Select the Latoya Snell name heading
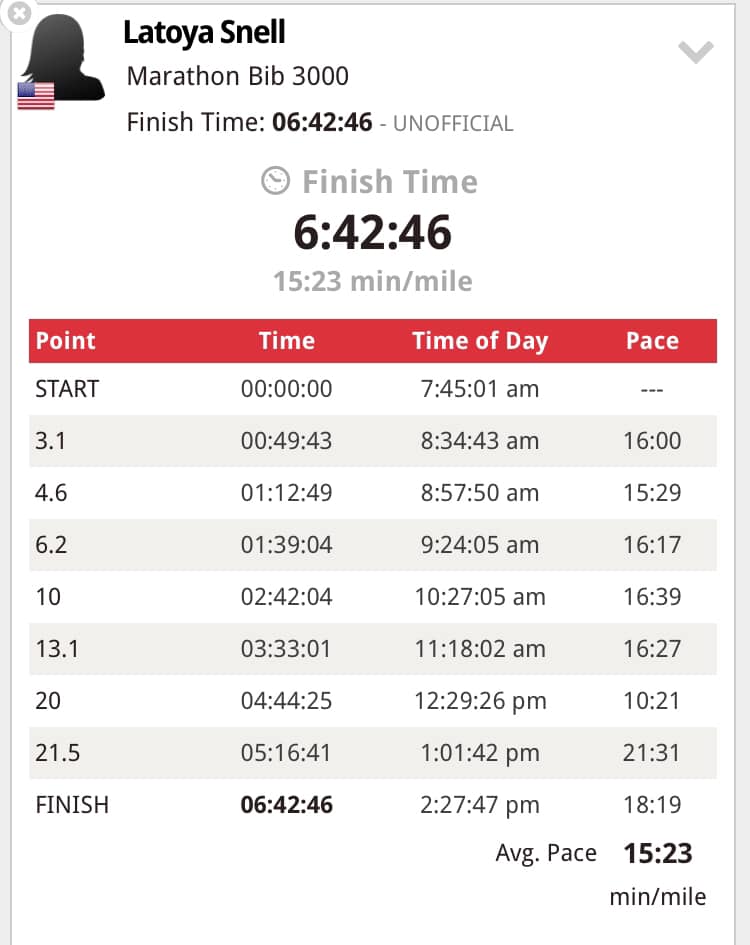This screenshot has height=945, width=750. coord(204,33)
